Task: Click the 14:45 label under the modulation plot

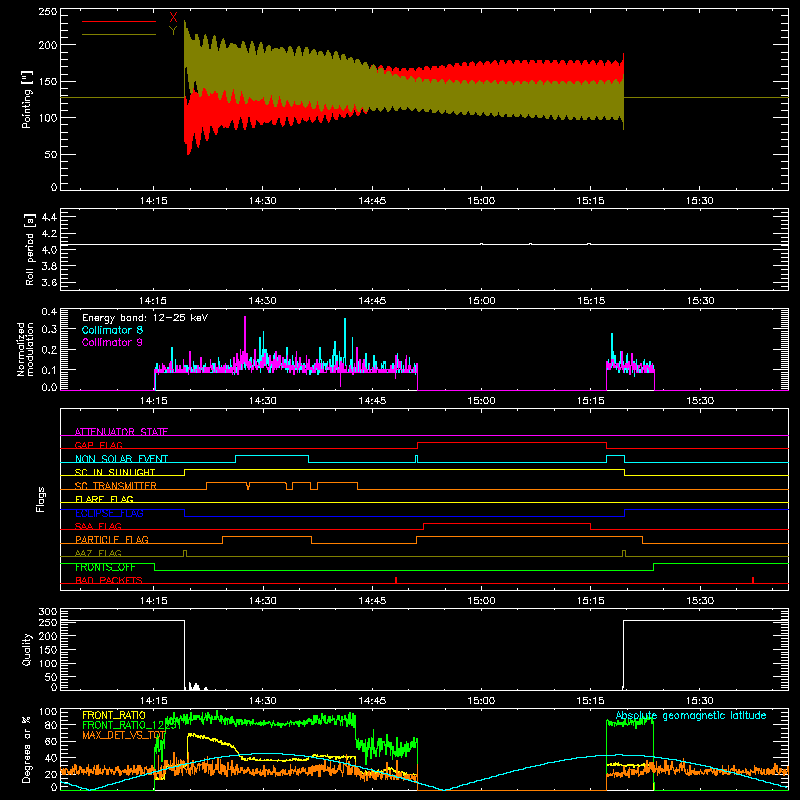Action: [372, 401]
